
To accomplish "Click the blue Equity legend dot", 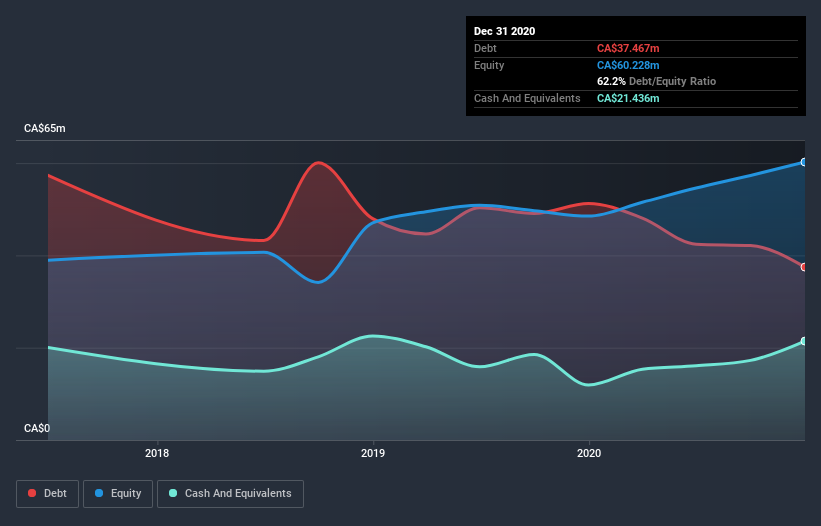I will 99,493.
